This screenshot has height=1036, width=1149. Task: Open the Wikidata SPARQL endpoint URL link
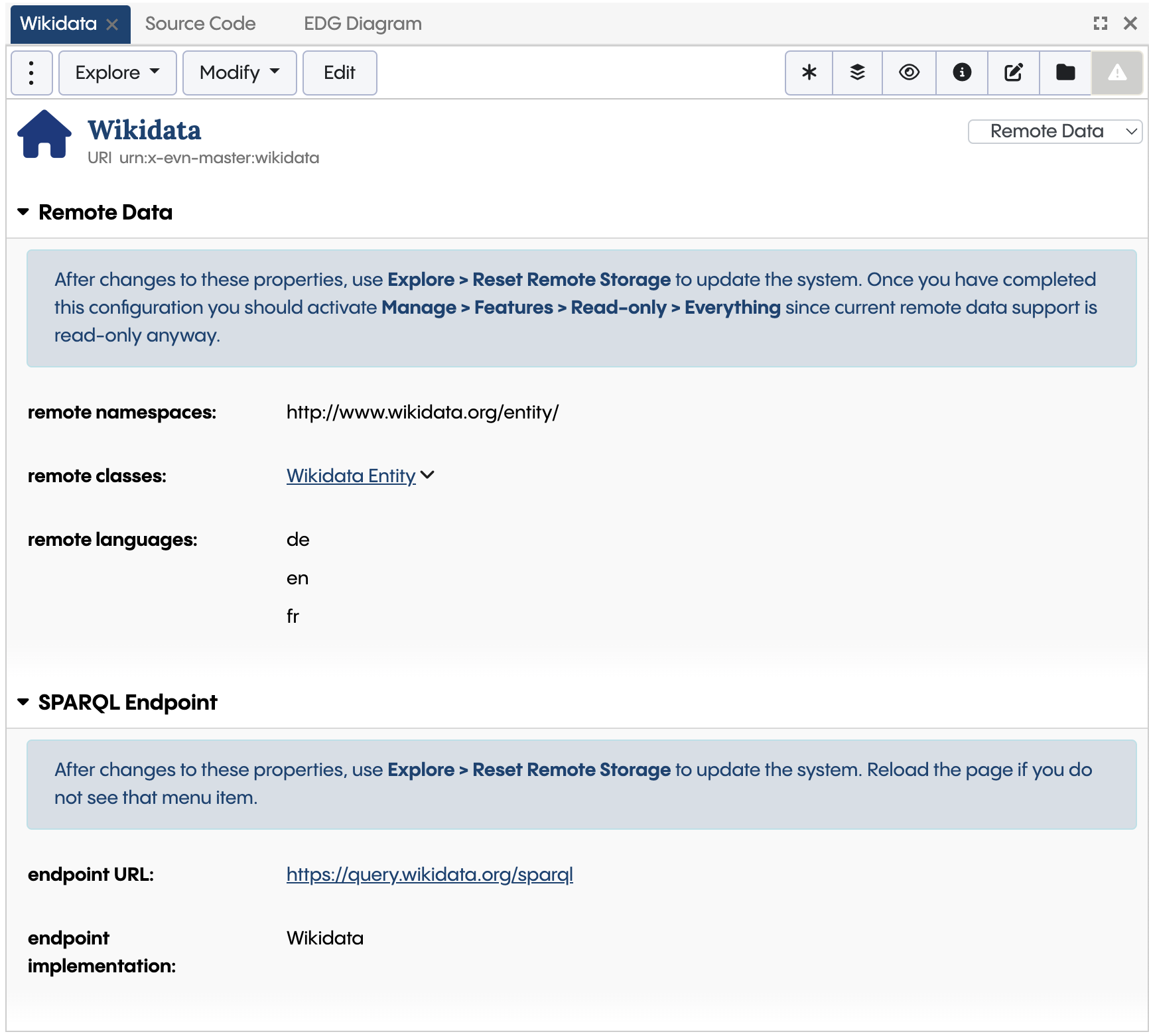click(429, 874)
